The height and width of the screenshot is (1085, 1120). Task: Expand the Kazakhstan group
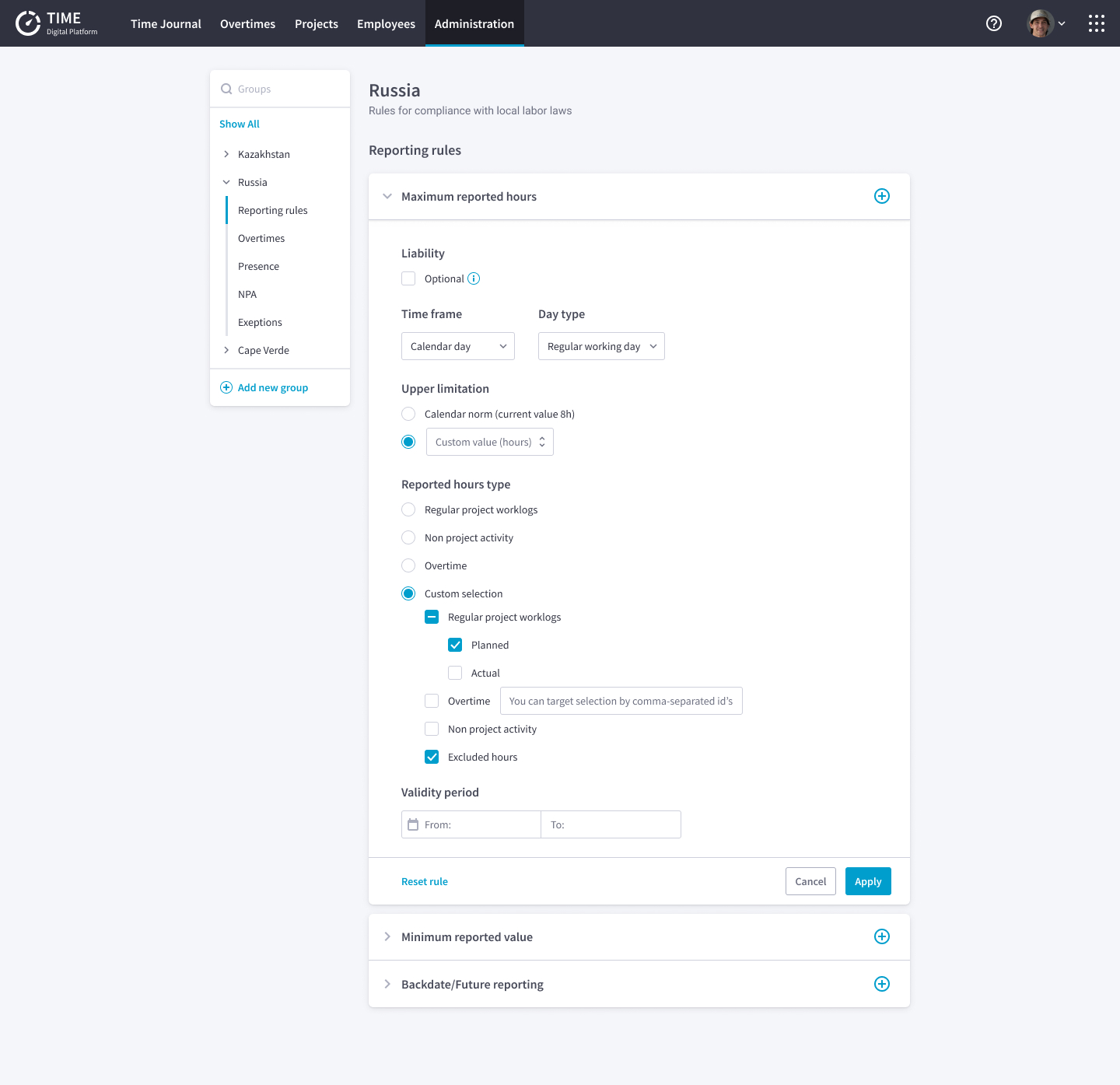[226, 154]
